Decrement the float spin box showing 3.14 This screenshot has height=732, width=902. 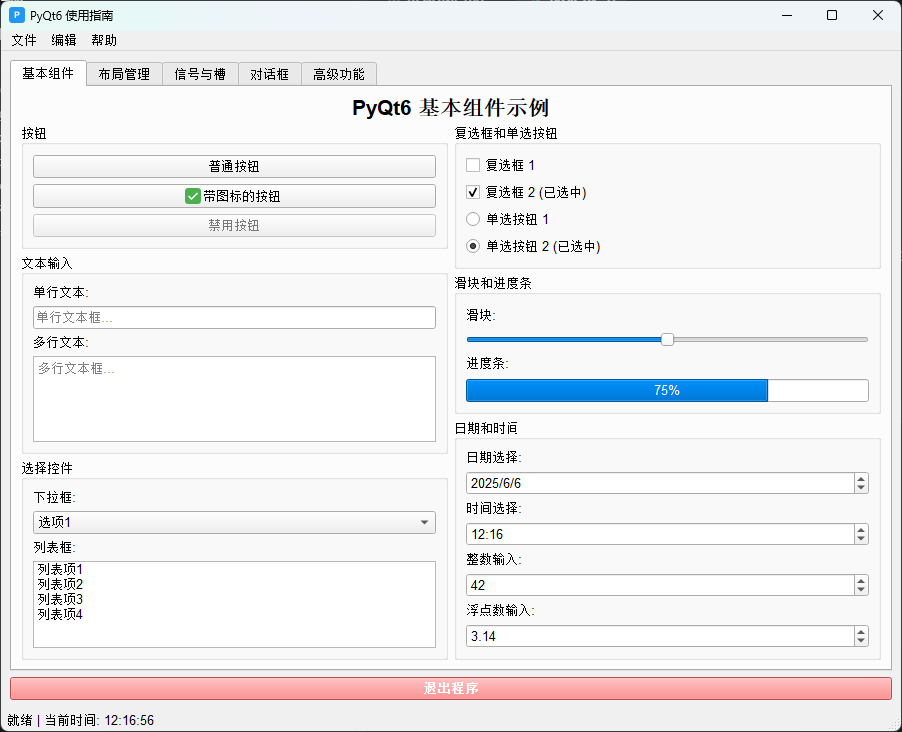[860, 641]
